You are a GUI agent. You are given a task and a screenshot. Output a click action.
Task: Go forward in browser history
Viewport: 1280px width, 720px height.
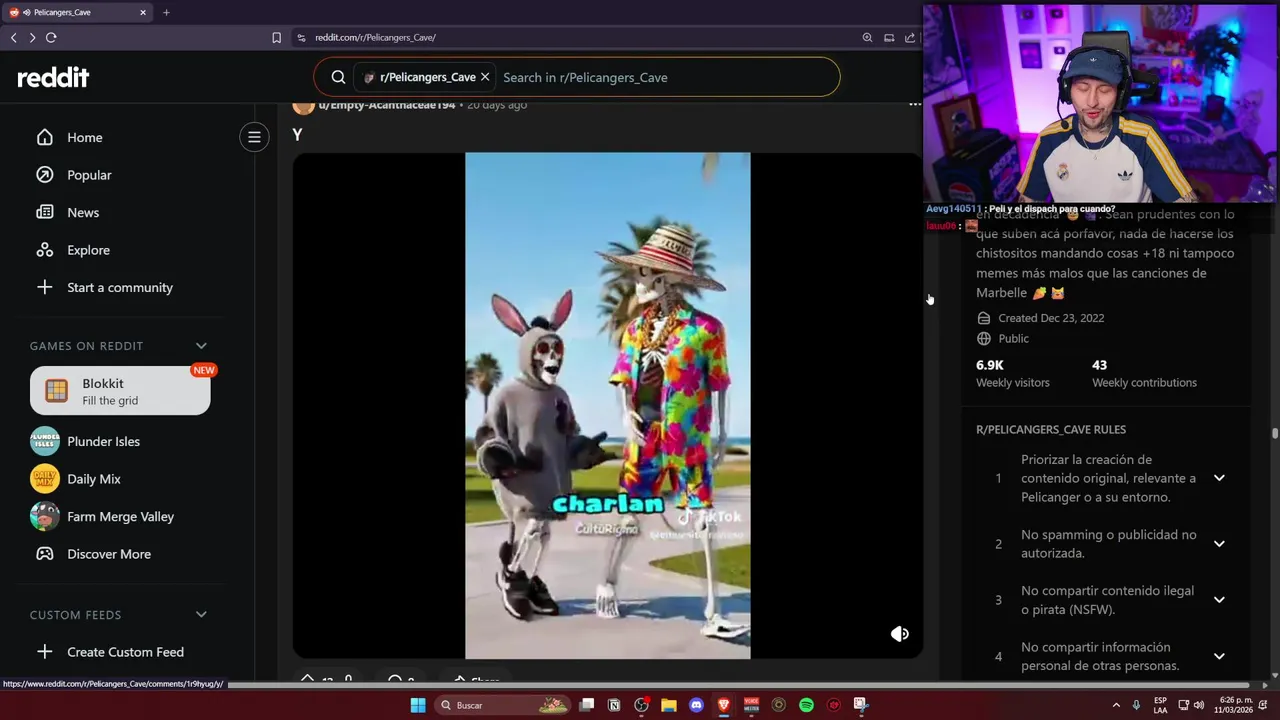(32, 37)
